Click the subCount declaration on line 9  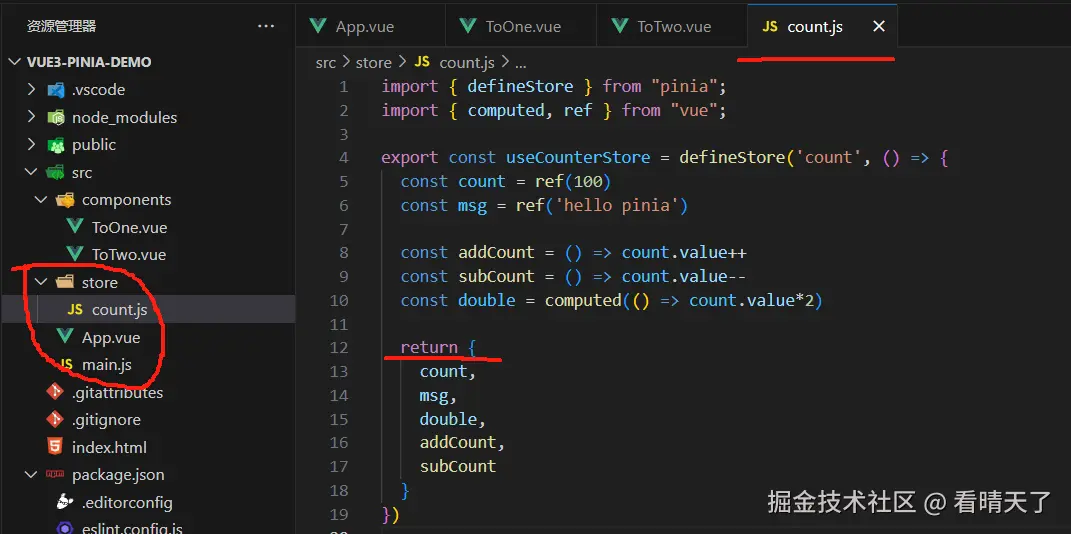pyautogui.click(x=496, y=277)
